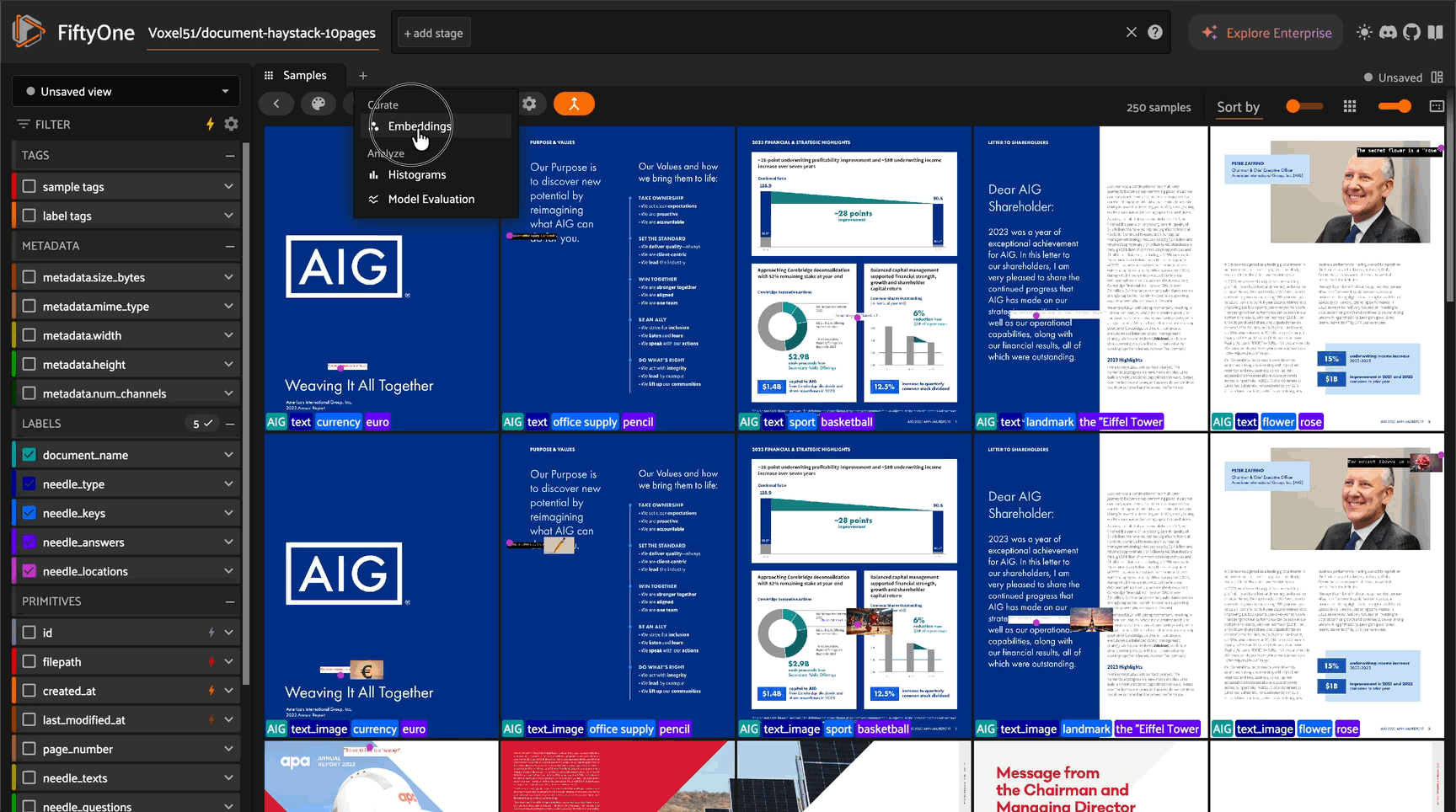Open the GitHub repository icon

[1411, 32]
